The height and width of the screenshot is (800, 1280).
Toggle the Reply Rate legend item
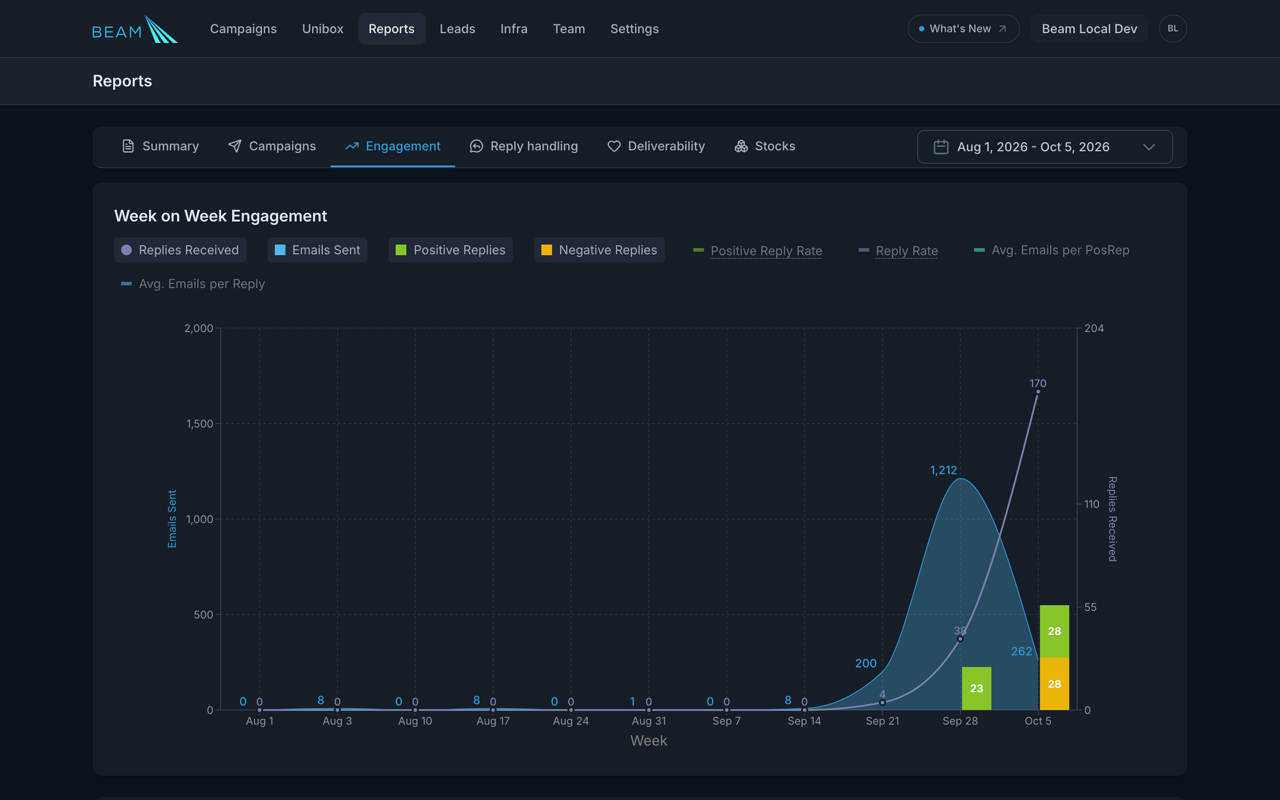coord(898,250)
